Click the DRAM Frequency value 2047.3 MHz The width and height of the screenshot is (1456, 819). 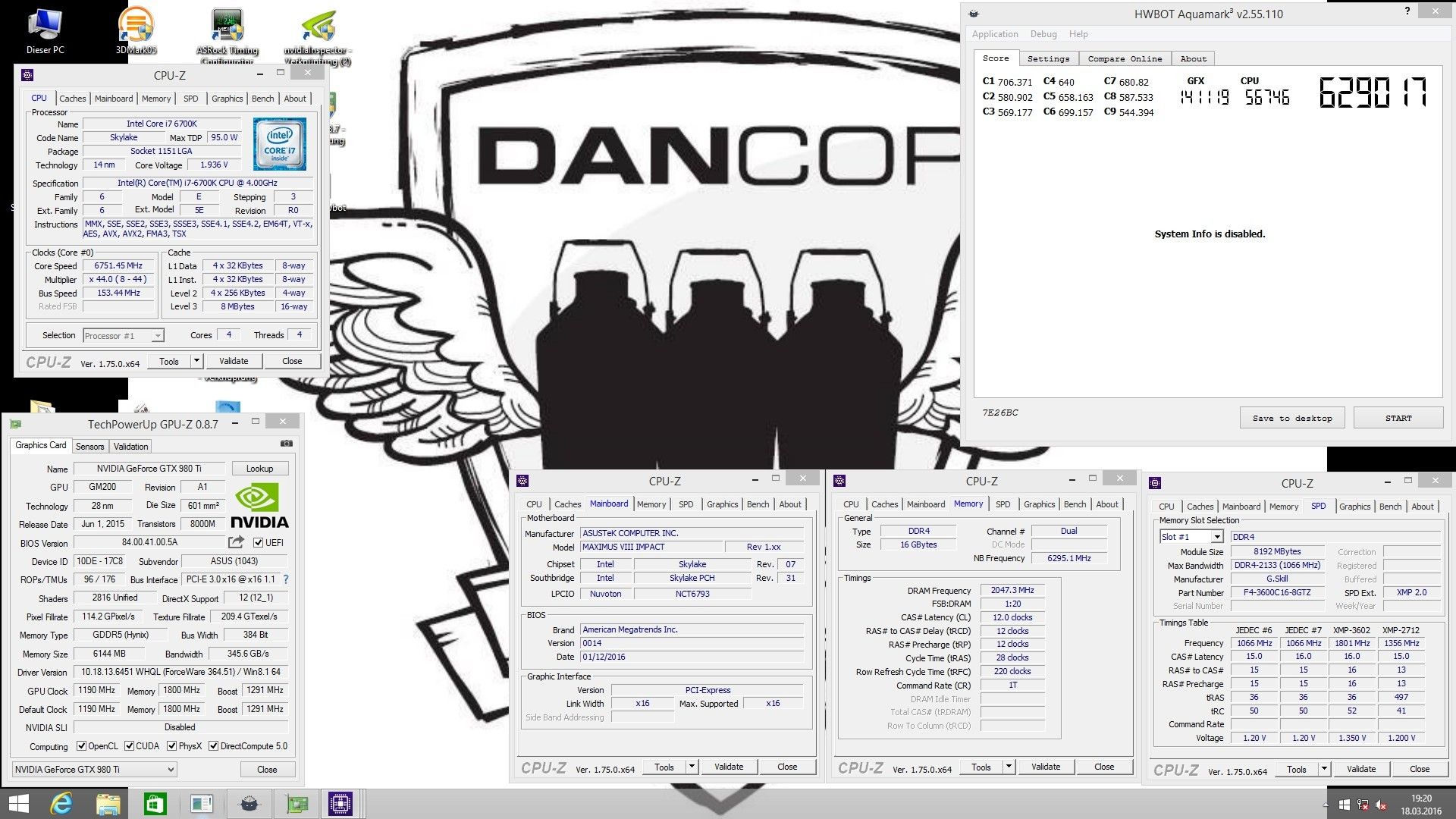pyautogui.click(x=1012, y=590)
